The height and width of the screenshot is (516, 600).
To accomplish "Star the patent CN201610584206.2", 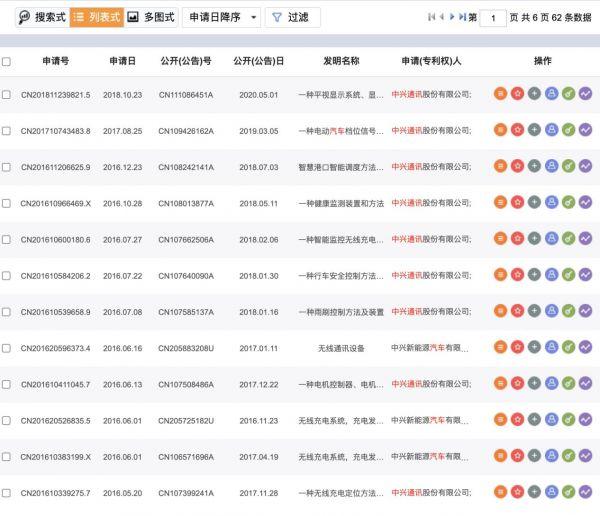I will (x=517, y=274).
